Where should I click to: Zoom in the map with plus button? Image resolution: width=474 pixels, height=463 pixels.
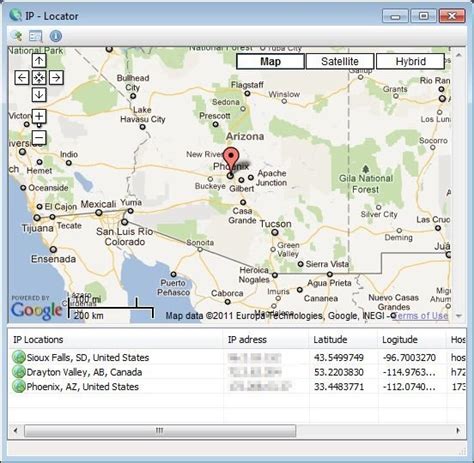[39, 116]
